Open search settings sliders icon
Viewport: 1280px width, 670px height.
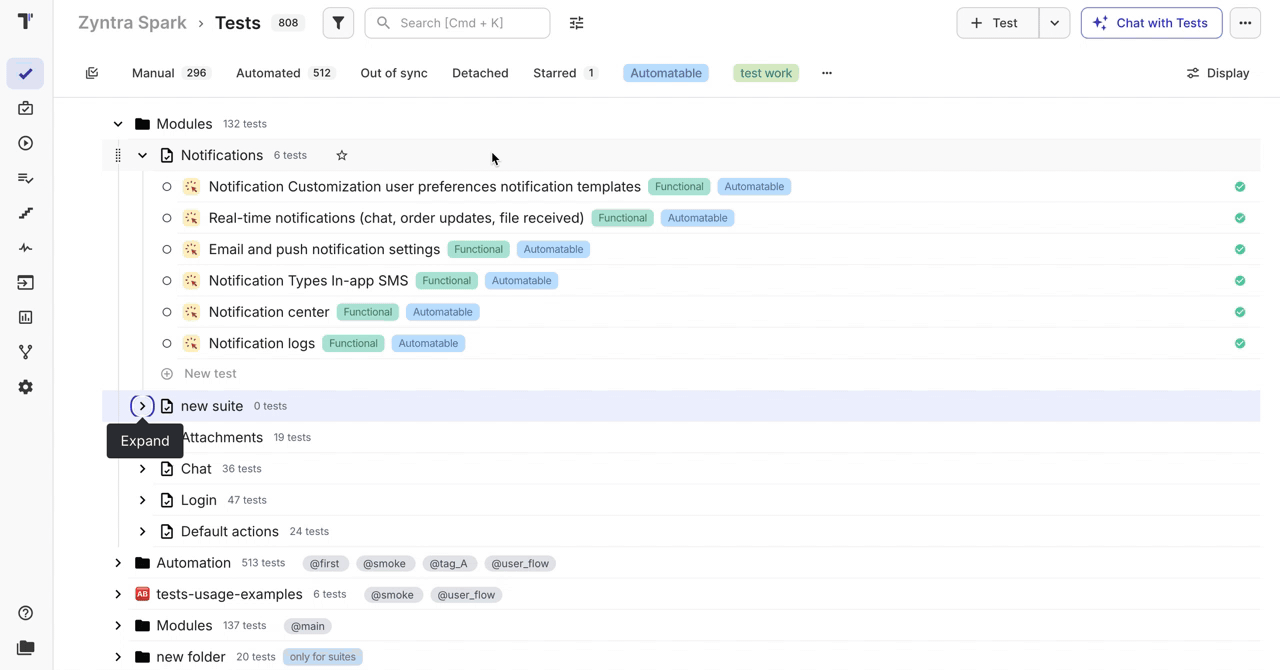click(x=576, y=23)
